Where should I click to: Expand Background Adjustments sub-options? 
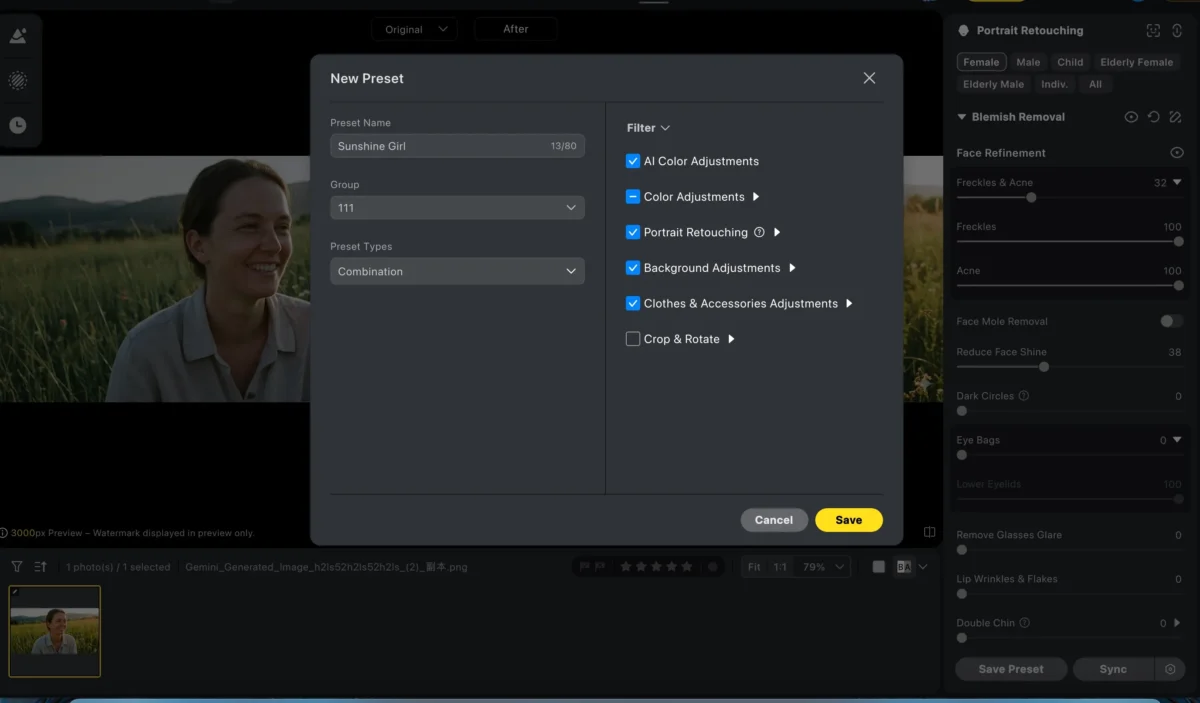(792, 268)
